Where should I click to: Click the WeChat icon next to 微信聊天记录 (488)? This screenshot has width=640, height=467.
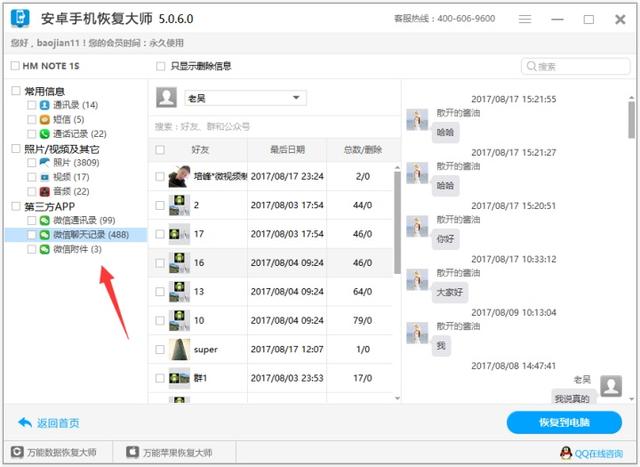[44, 235]
